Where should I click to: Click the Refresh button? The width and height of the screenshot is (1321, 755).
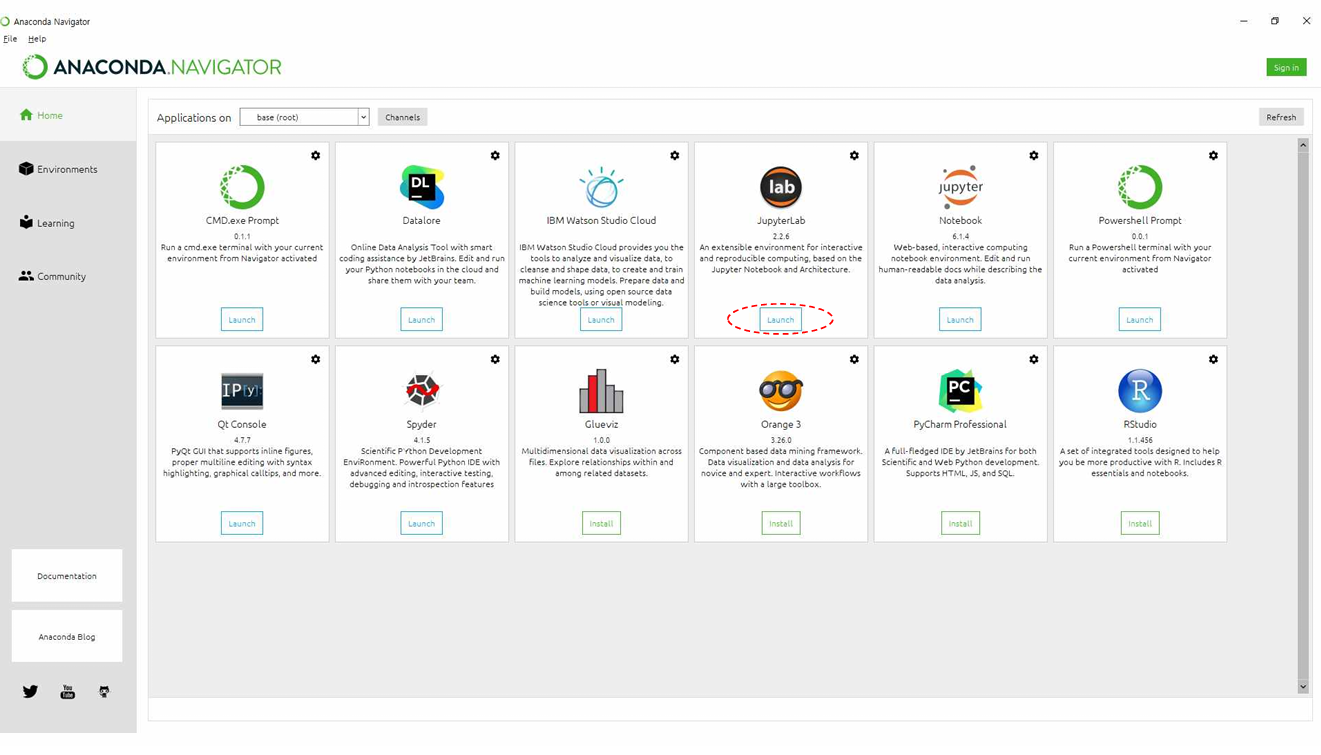coord(1281,117)
